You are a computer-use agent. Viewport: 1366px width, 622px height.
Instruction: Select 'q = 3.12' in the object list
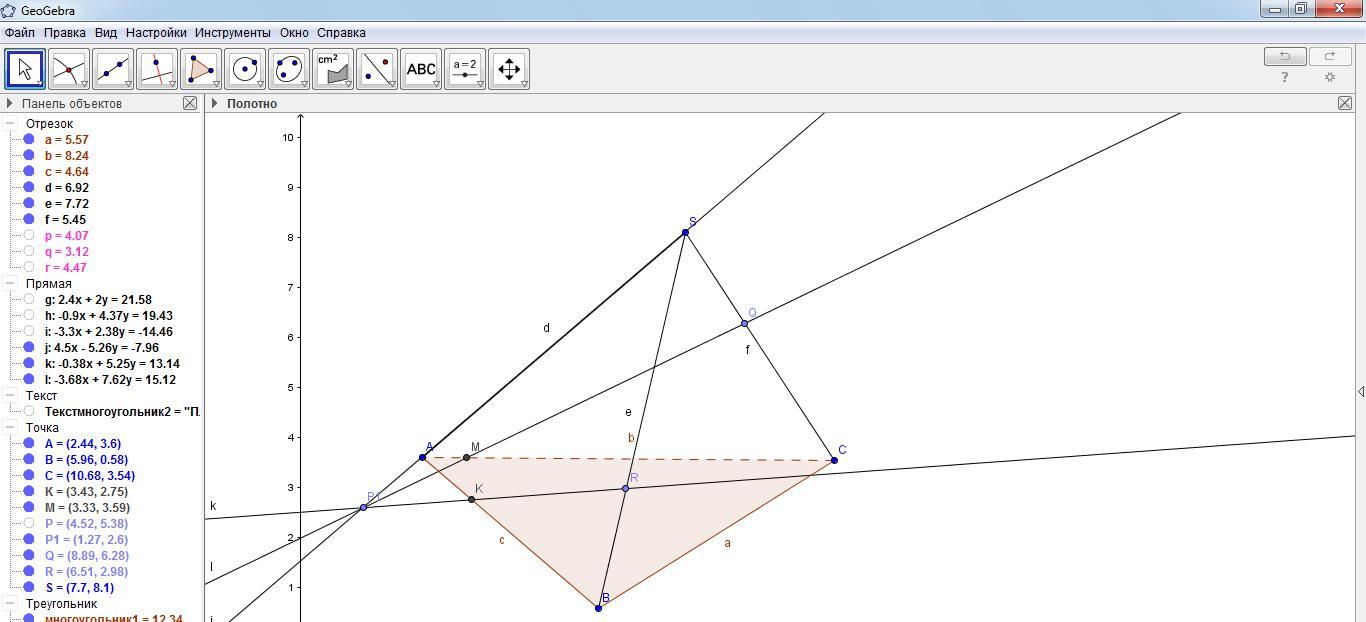click(x=66, y=252)
